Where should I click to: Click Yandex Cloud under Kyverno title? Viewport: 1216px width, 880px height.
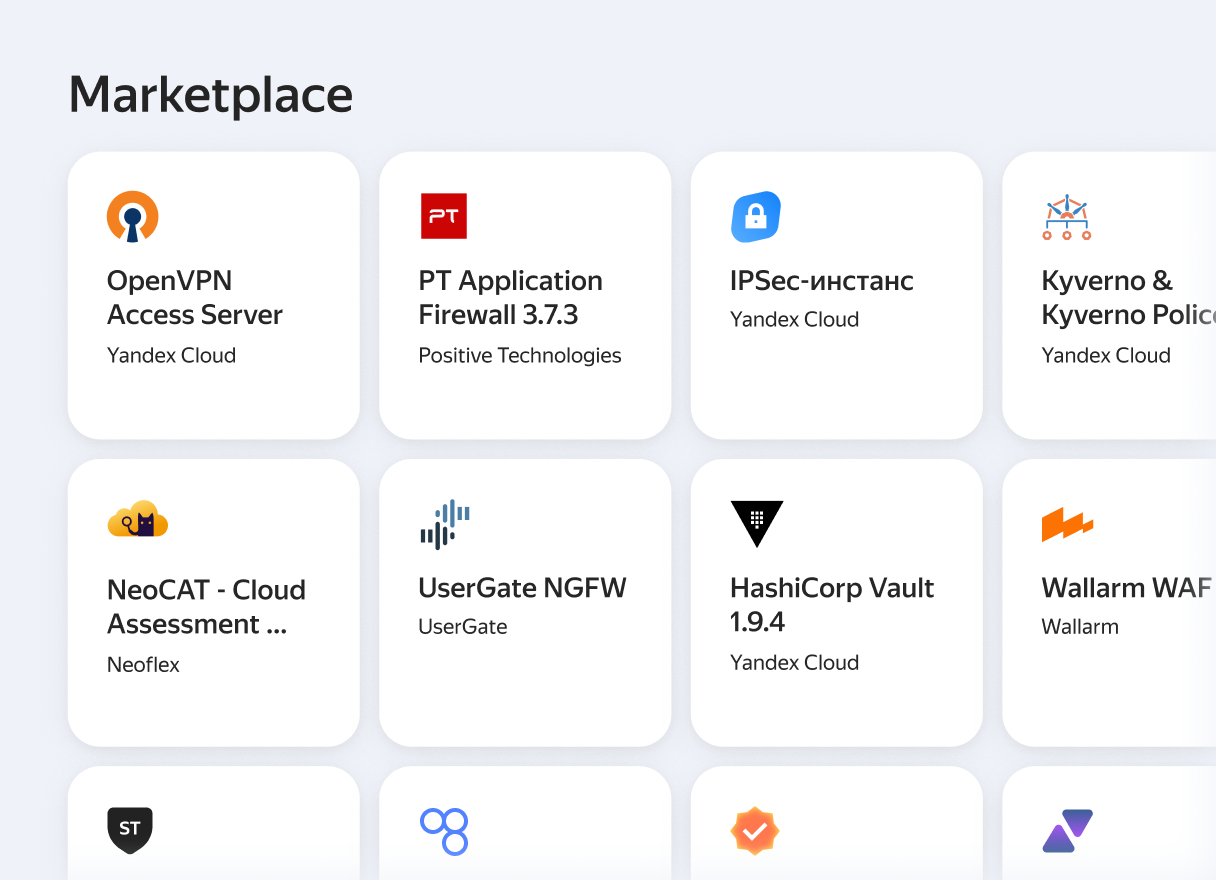pyautogui.click(x=1106, y=355)
